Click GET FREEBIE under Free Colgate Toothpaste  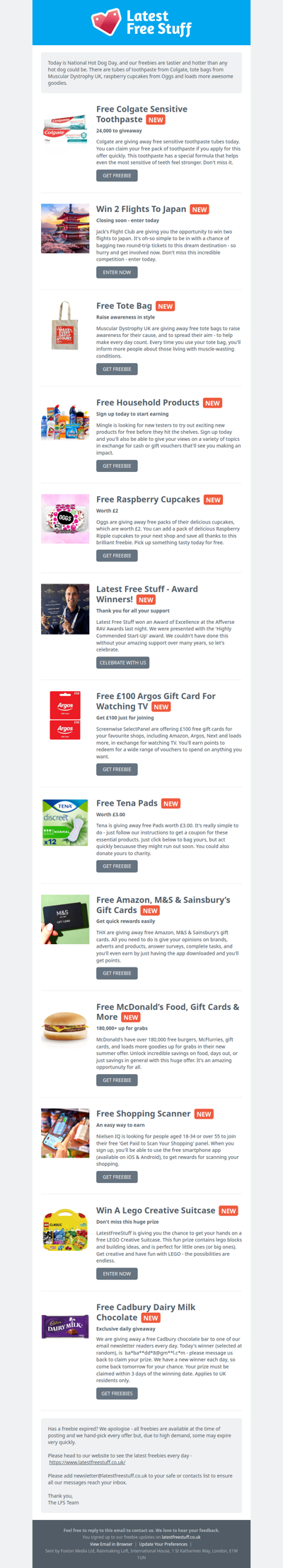(117, 175)
